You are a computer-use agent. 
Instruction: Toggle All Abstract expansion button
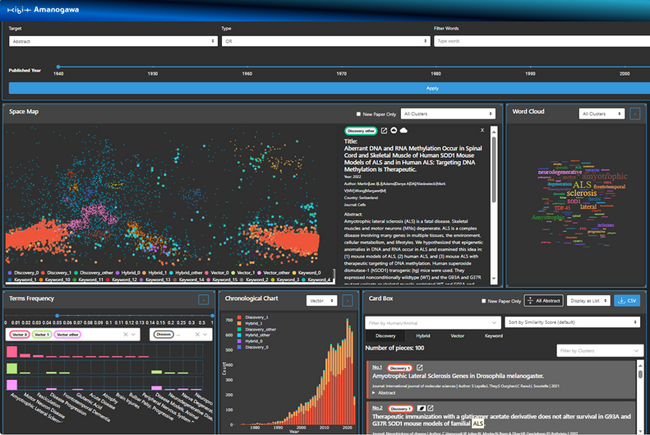click(544, 301)
